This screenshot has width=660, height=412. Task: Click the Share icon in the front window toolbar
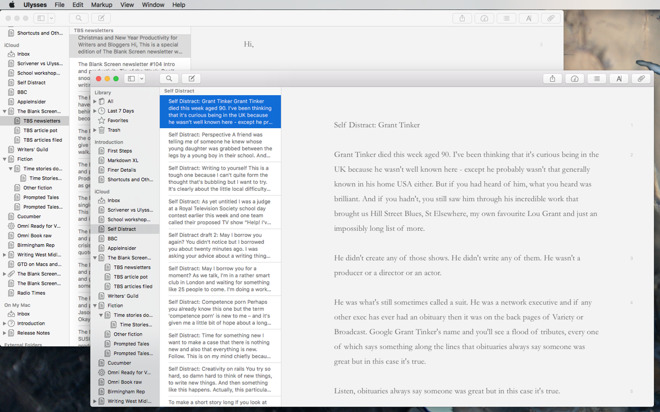point(552,79)
